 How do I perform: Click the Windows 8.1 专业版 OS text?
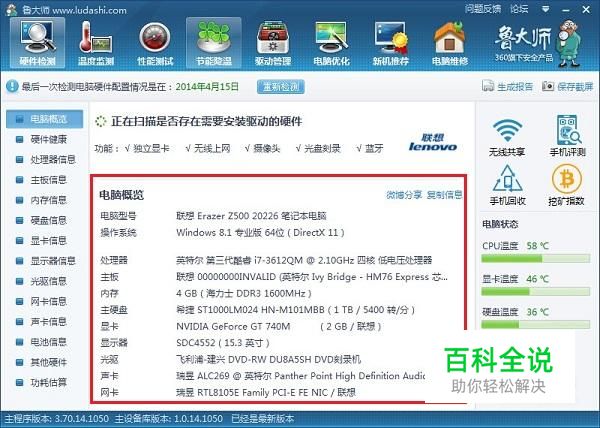[260, 233]
